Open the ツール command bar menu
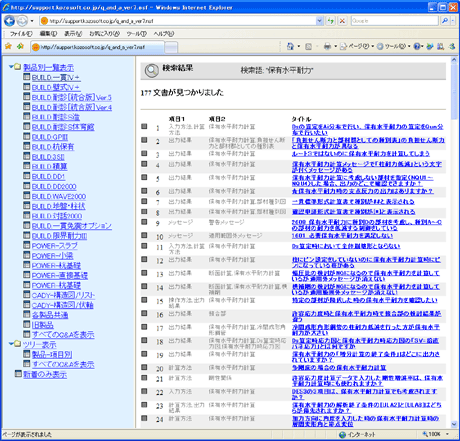Image resolution: width=460 pixels, height=441 pixels. pos(393,47)
